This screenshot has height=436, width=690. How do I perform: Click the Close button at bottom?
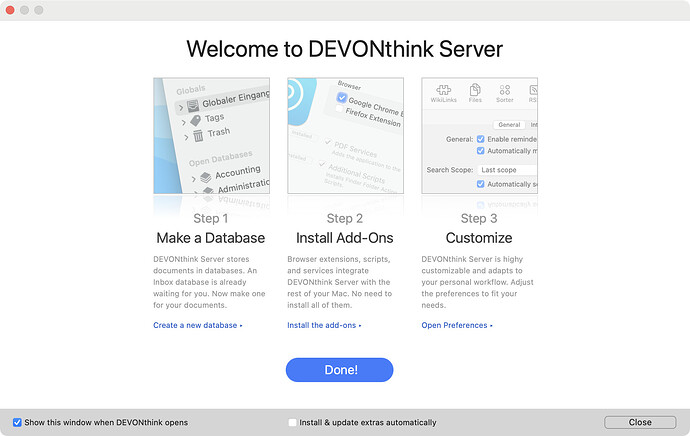640,422
